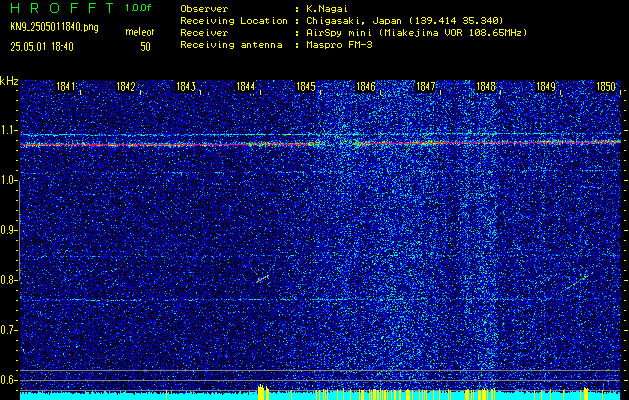Click the 'meteor' label
This screenshot has width=629, height=400.
140,32
